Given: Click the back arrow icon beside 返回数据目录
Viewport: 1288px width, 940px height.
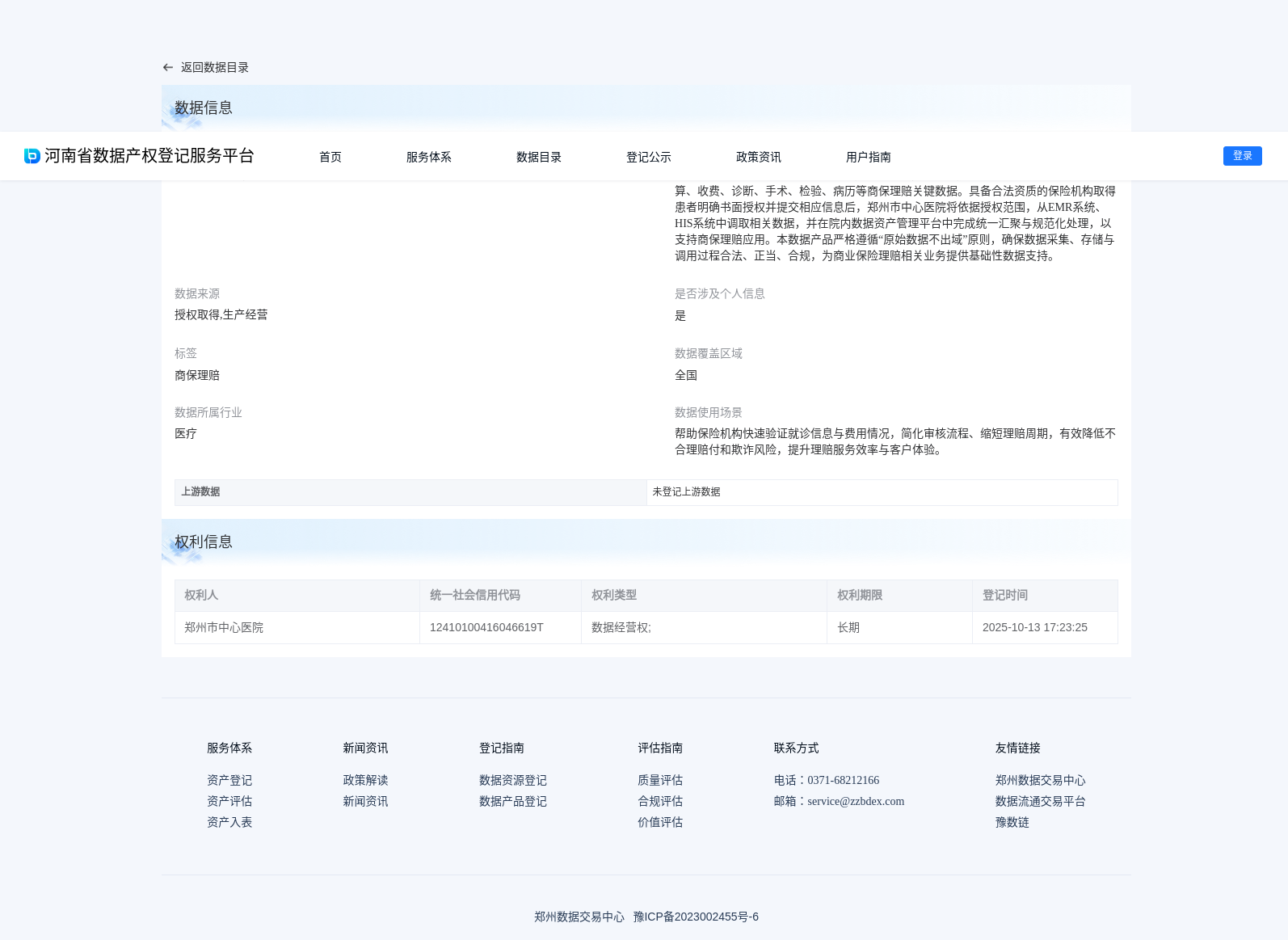Looking at the screenshot, I should click(x=168, y=67).
